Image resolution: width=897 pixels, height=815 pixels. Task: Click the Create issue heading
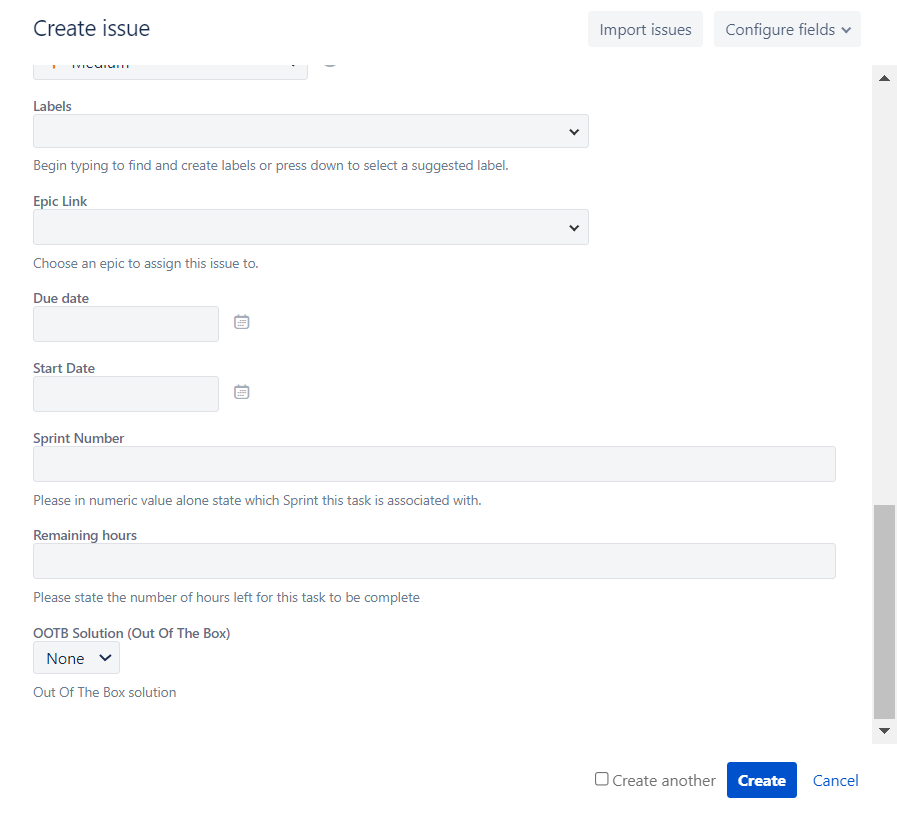[x=92, y=29]
